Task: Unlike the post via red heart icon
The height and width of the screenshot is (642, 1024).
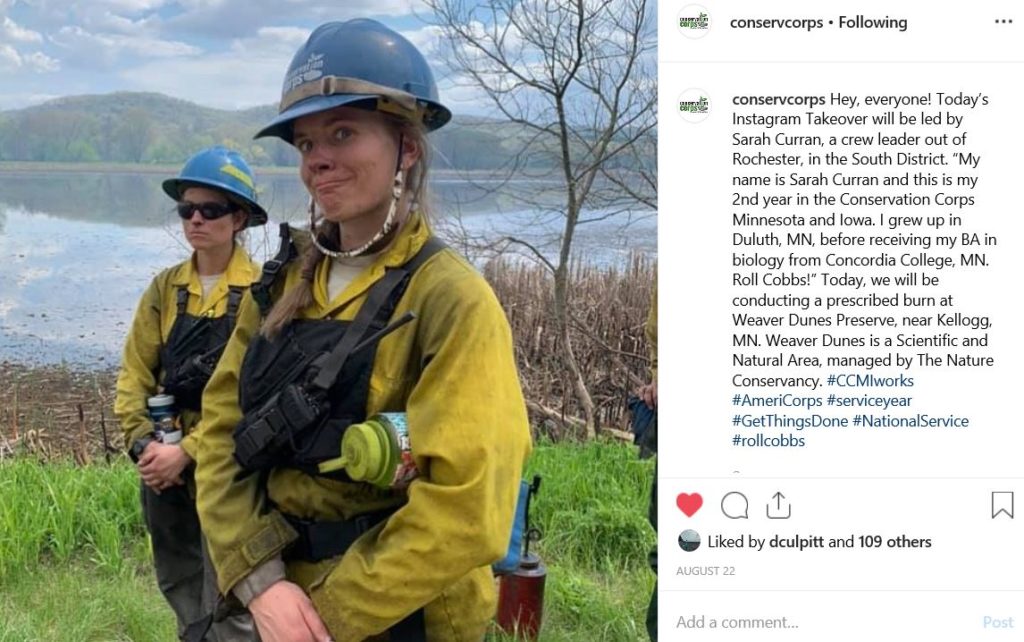Action: tap(689, 505)
